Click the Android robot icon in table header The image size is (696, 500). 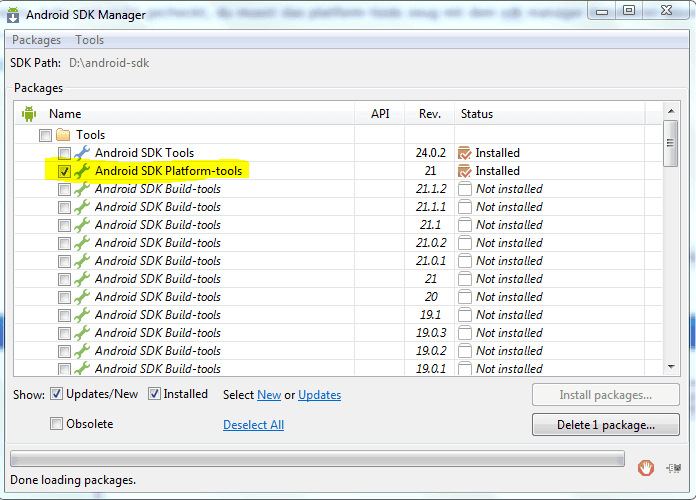pos(29,114)
